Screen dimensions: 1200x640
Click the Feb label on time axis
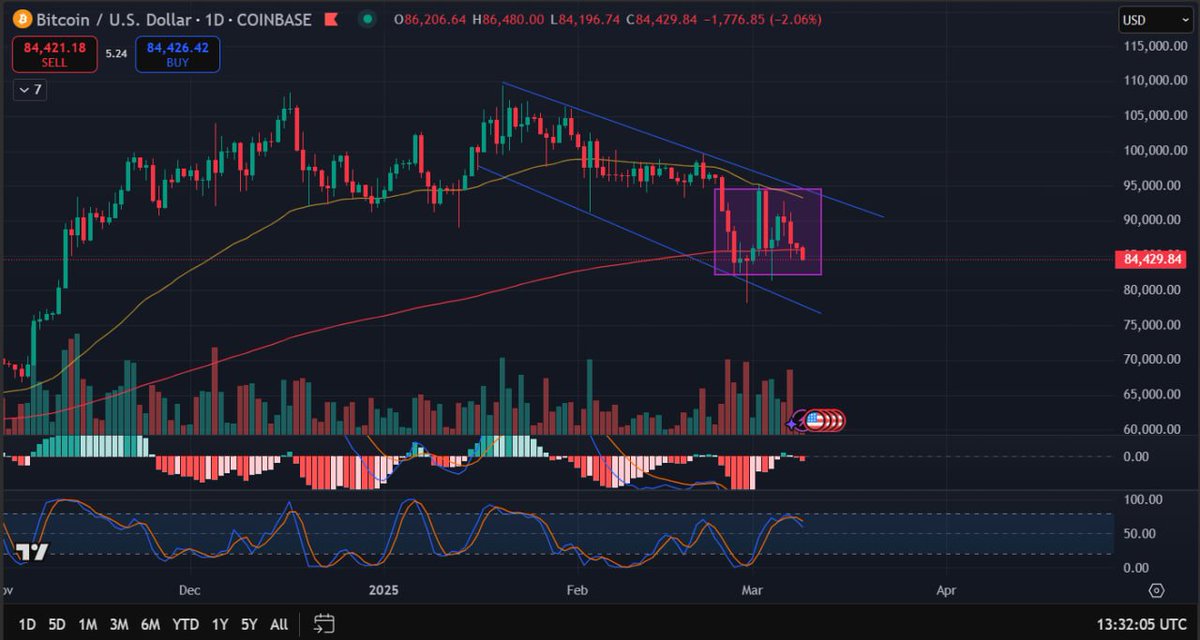point(578,591)
